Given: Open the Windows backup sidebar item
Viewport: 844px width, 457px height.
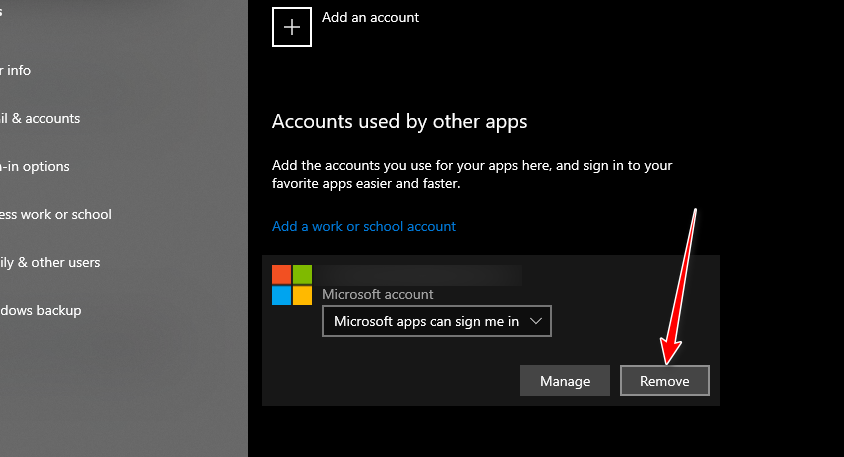Looking at the screenshot, I should pyautogui.click(x=42, y=310).
